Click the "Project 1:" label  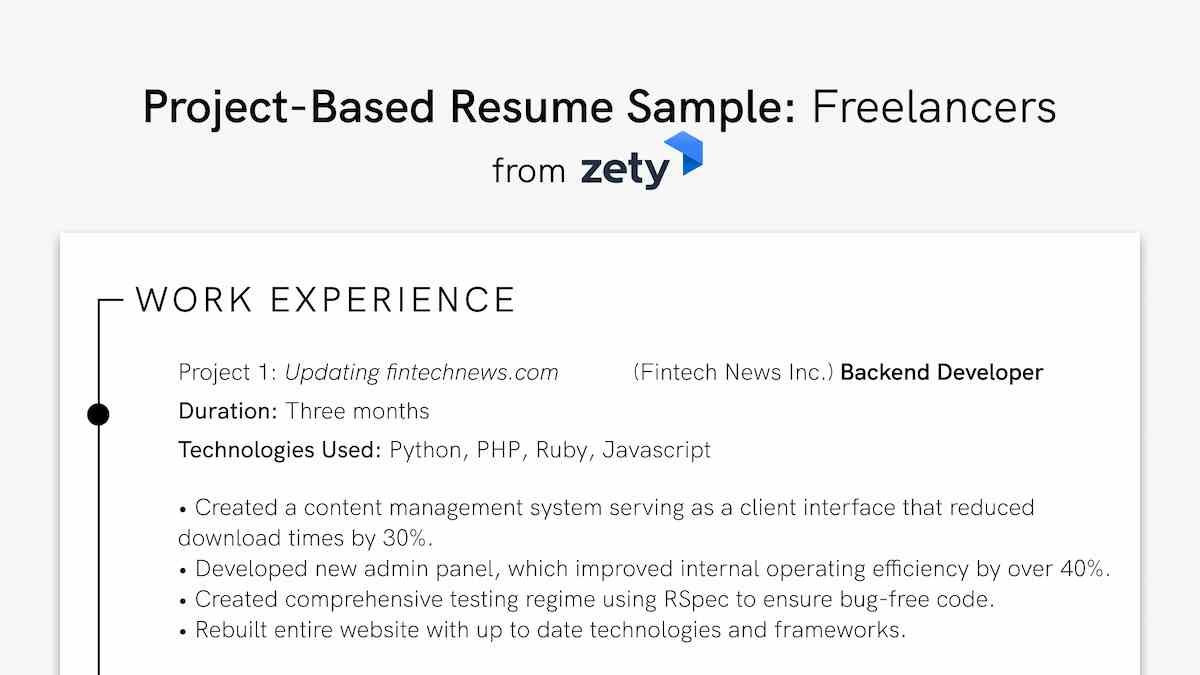tap(228, 373)
